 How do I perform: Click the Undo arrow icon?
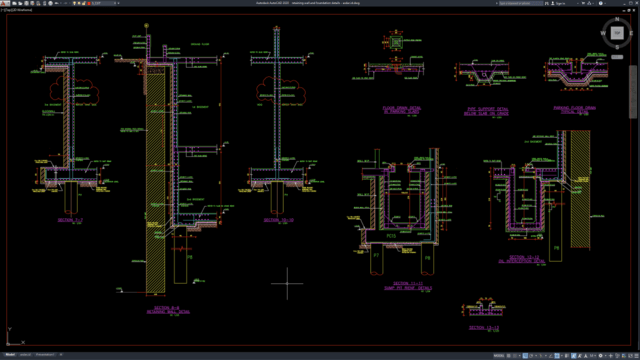[57, 3]
